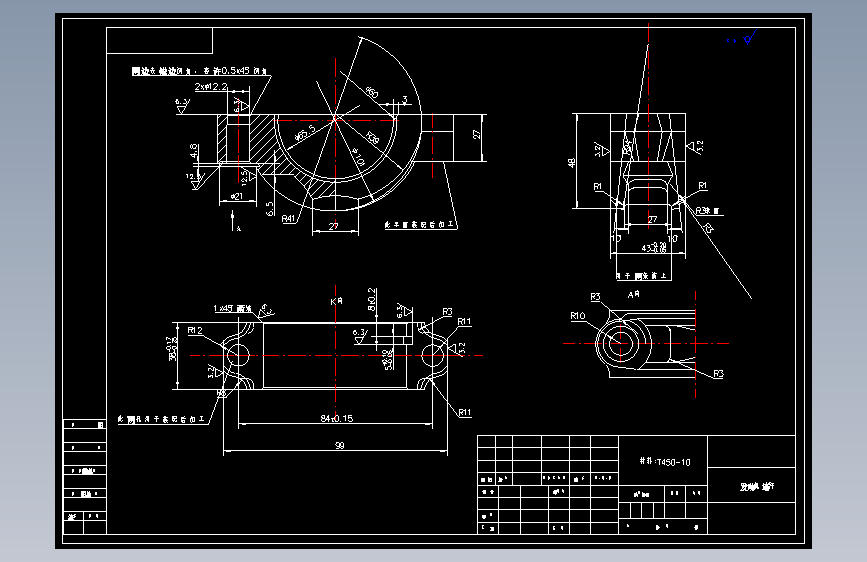Click the R10 radius label
The height and width of the screenshot is (562, 867).
click(x=578, y=316)
